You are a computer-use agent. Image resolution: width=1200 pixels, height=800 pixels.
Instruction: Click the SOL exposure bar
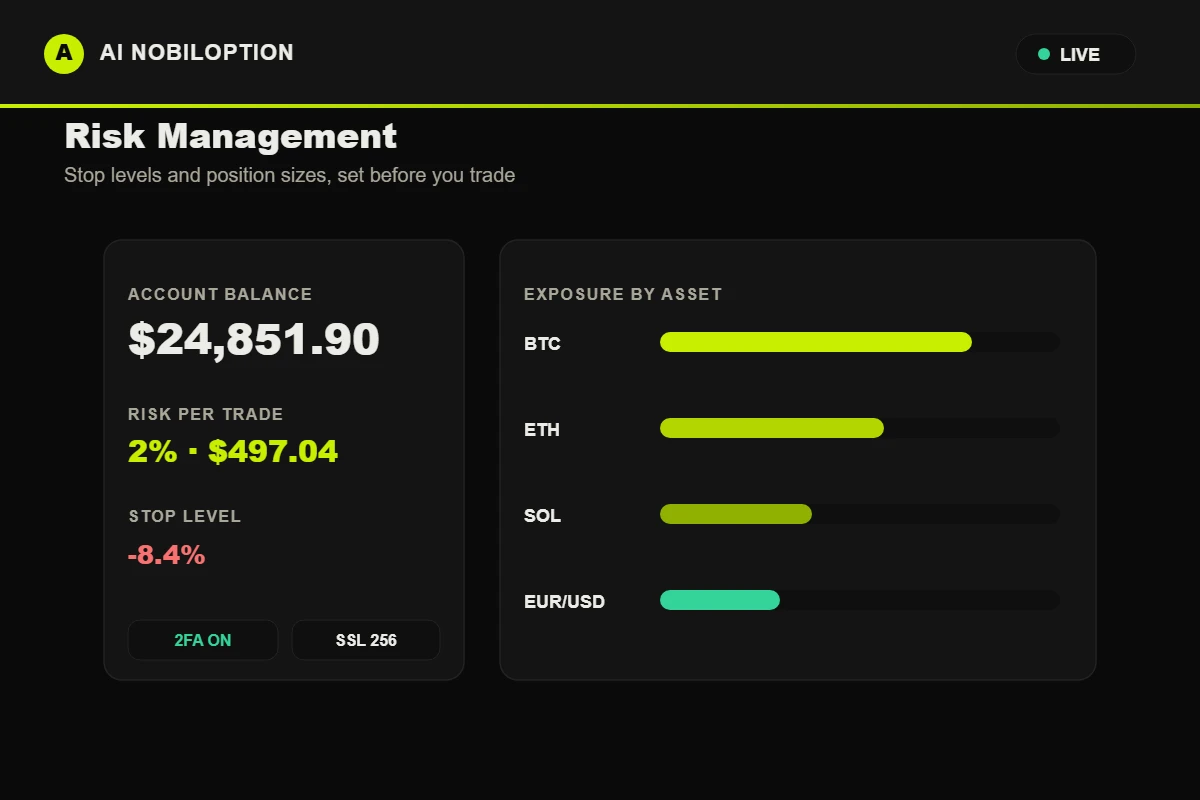click(860, 514)
